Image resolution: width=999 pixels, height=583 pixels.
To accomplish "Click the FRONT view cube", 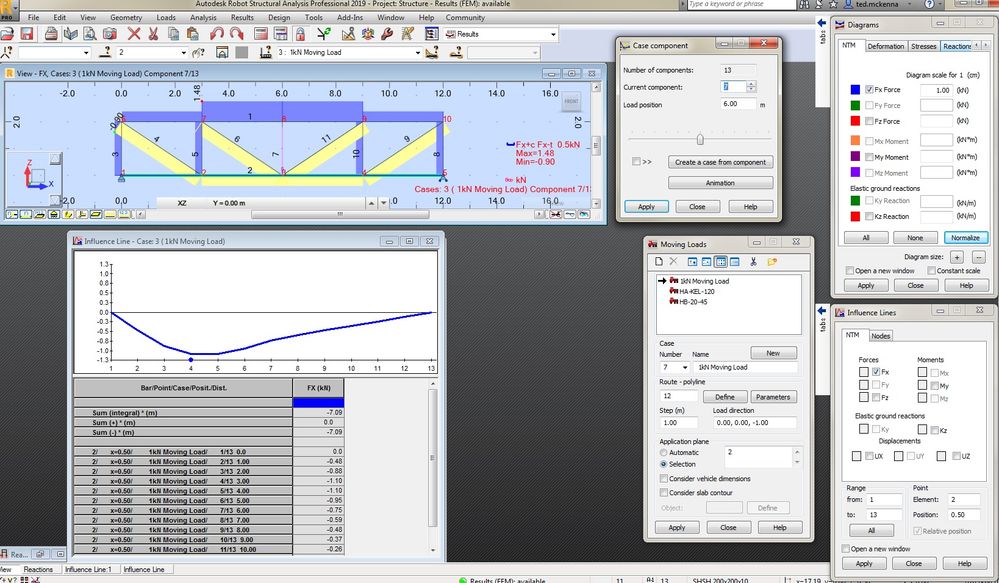I will (571, 101).
